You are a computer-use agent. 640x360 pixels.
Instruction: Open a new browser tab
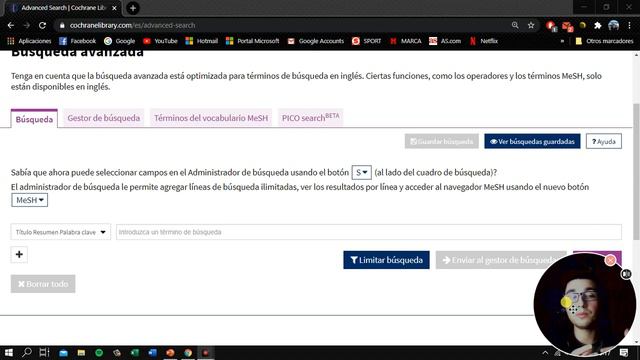click(x=133, y=8)
